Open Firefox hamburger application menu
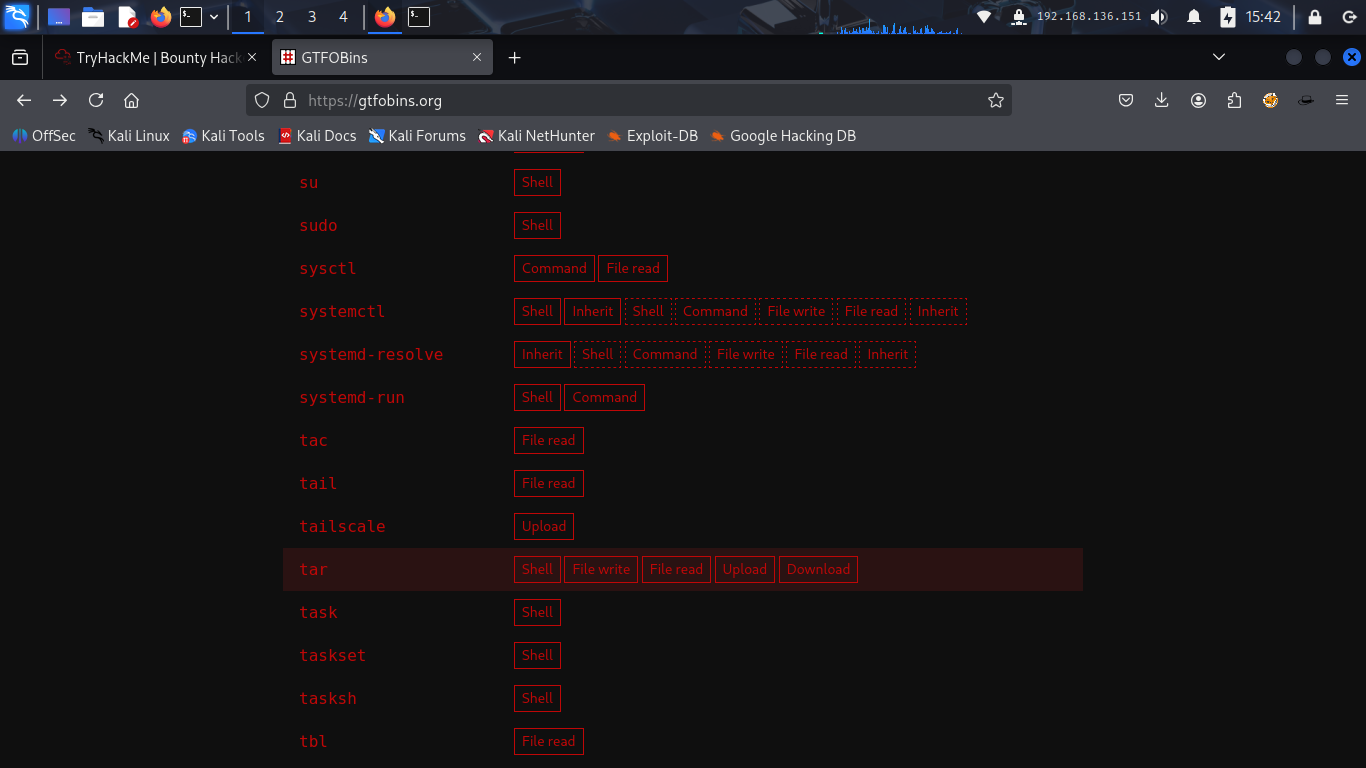 tap(1342, 100)
